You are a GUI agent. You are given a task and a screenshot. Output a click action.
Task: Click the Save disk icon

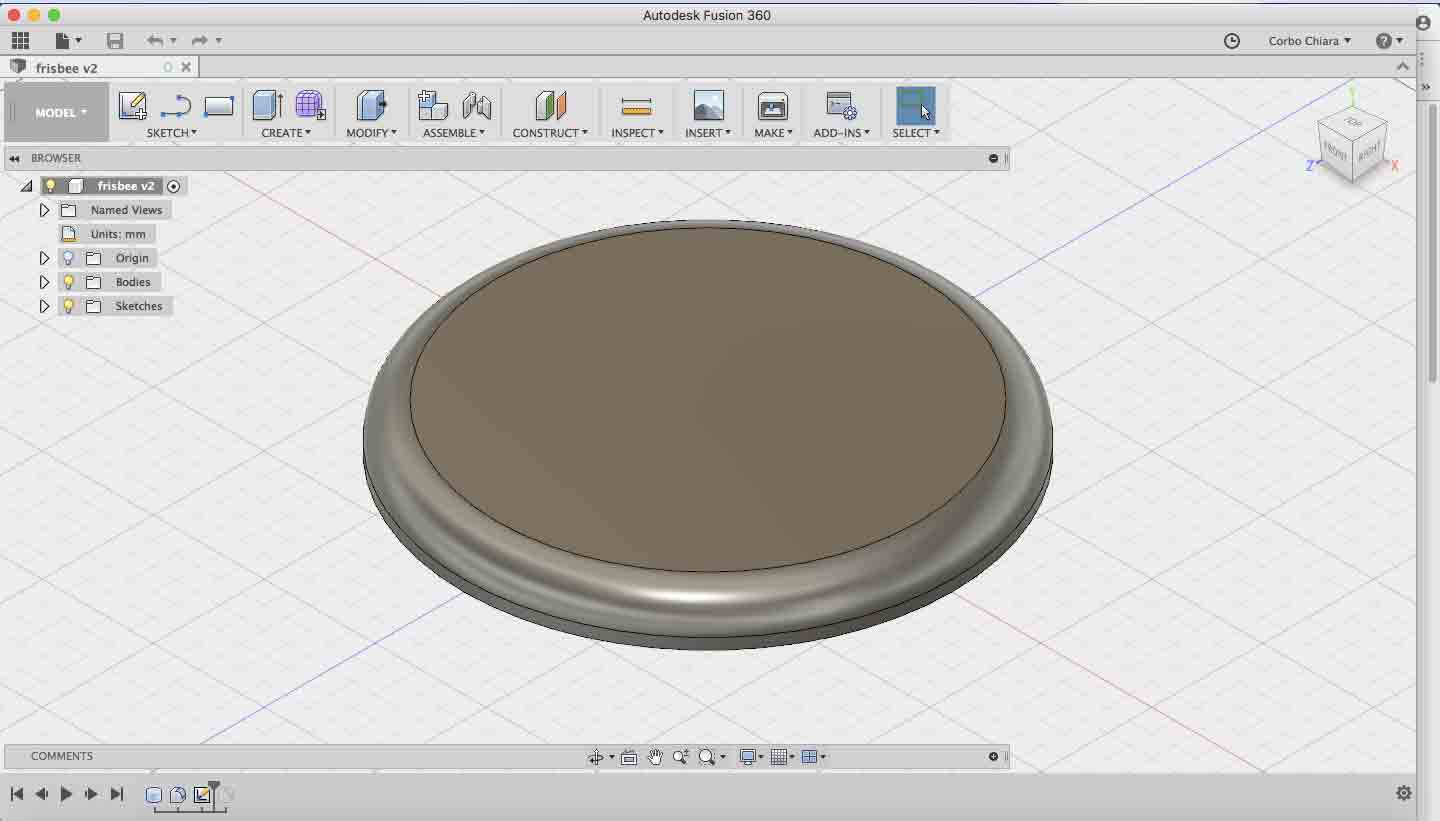(115, 40)
